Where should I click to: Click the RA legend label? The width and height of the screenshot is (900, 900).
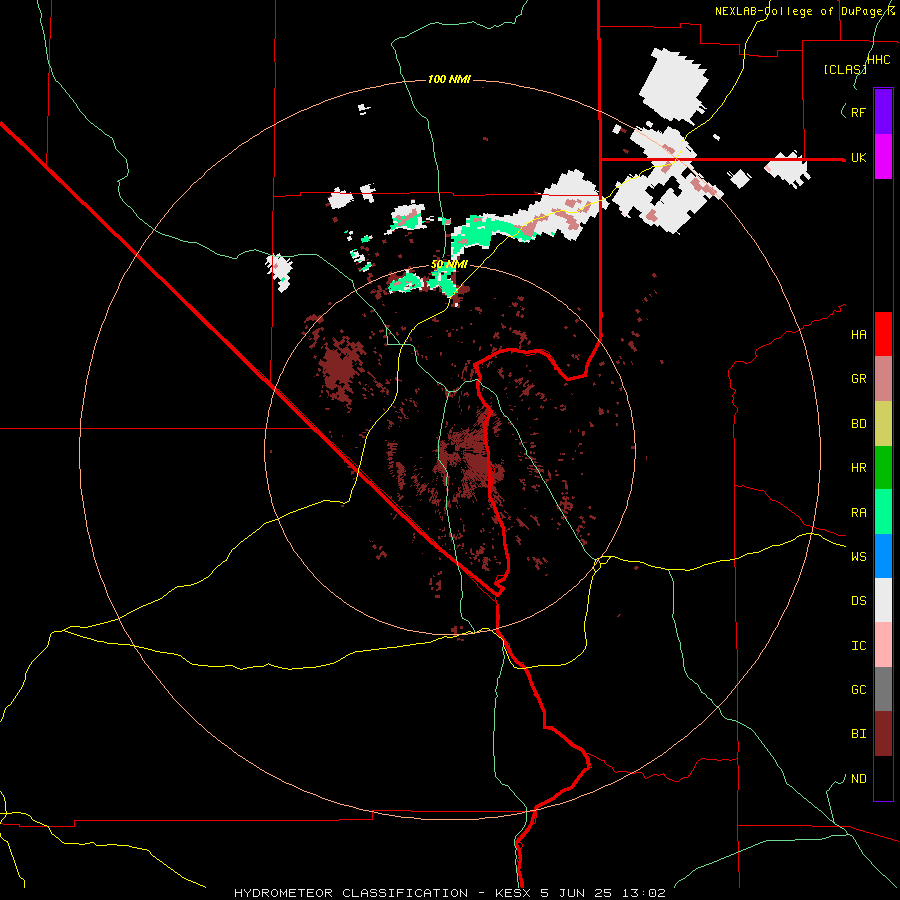click(859, 513)
